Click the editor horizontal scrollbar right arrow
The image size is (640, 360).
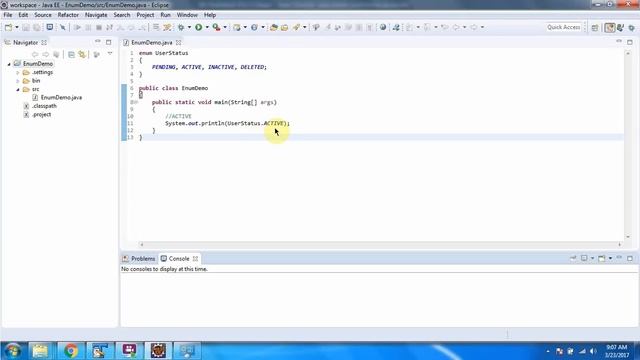(x=620, y=244)
